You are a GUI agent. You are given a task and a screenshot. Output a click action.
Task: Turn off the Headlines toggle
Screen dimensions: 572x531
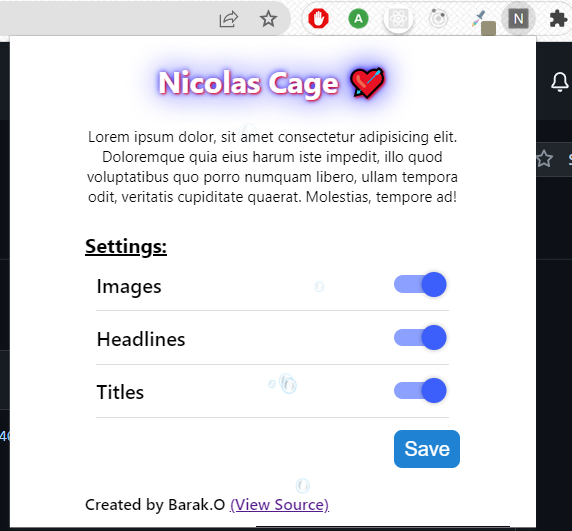[420, 337]
